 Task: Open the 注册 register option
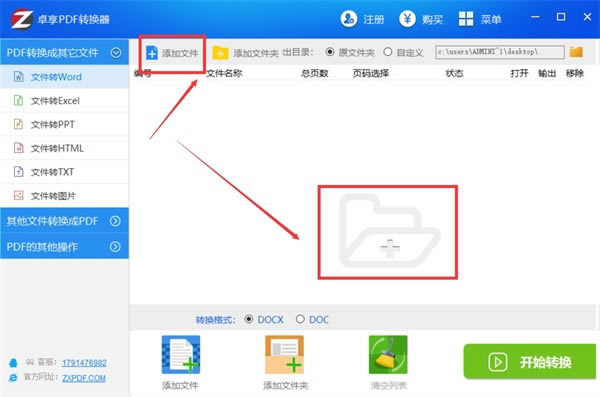click(362, 19)
